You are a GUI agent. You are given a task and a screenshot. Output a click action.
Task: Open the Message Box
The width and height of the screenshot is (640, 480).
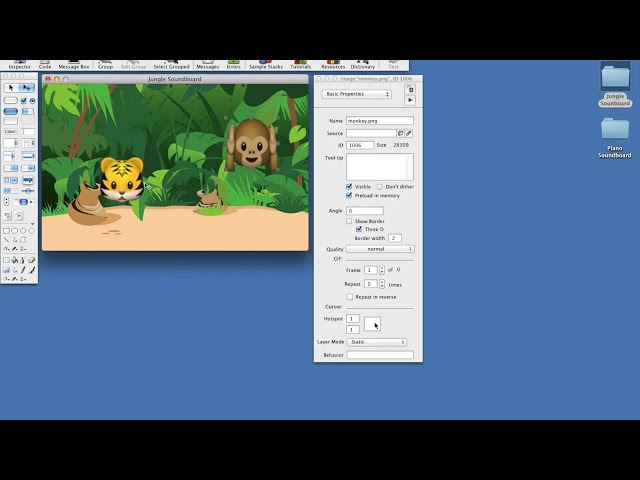point(74,65)
